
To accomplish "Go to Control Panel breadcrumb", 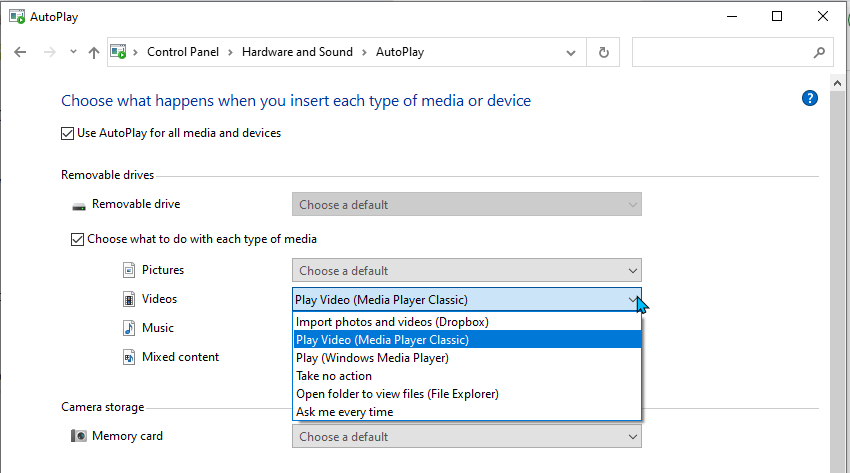I will pos(184,52).
